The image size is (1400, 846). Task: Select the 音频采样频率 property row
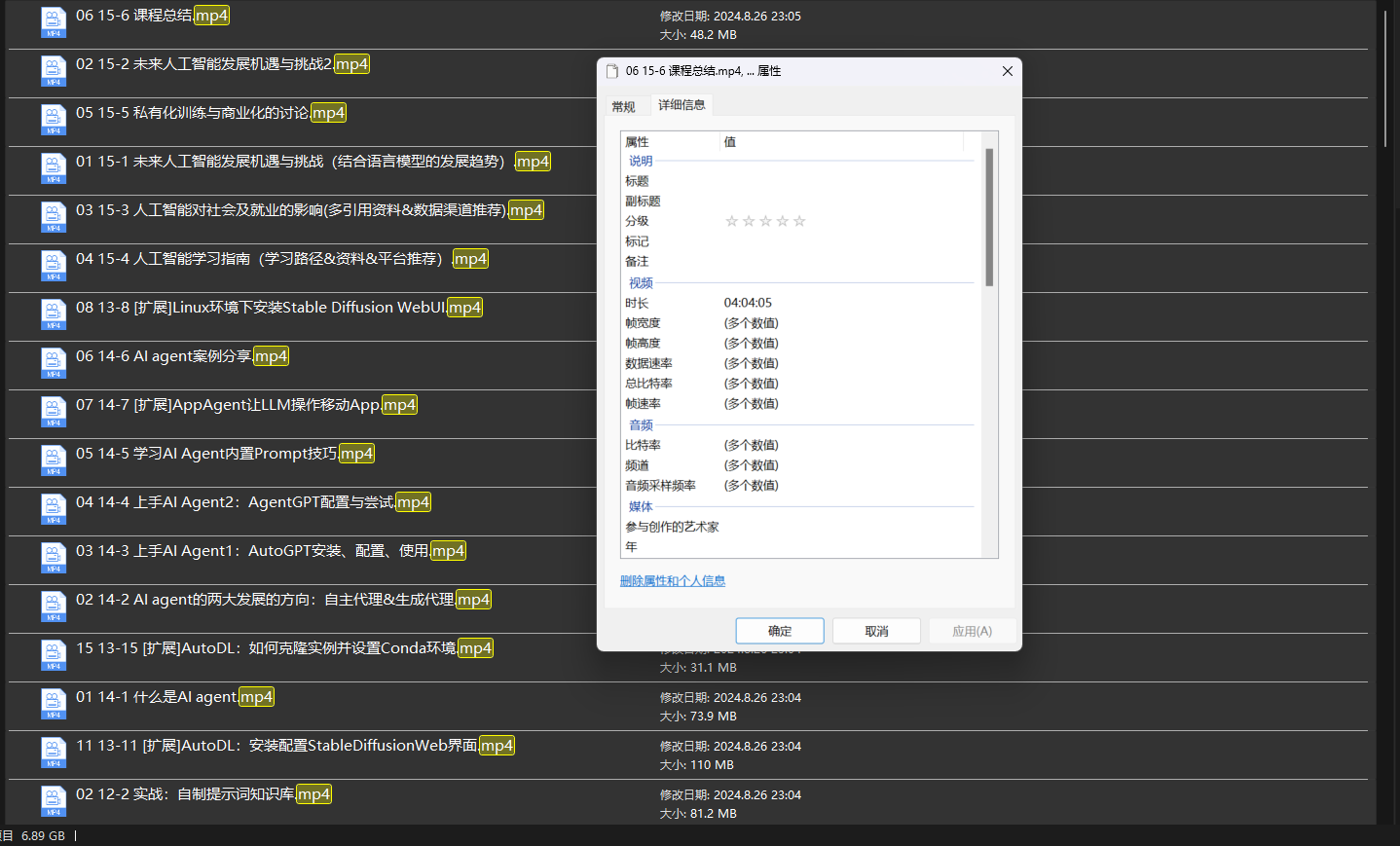[x=799, y=486]
